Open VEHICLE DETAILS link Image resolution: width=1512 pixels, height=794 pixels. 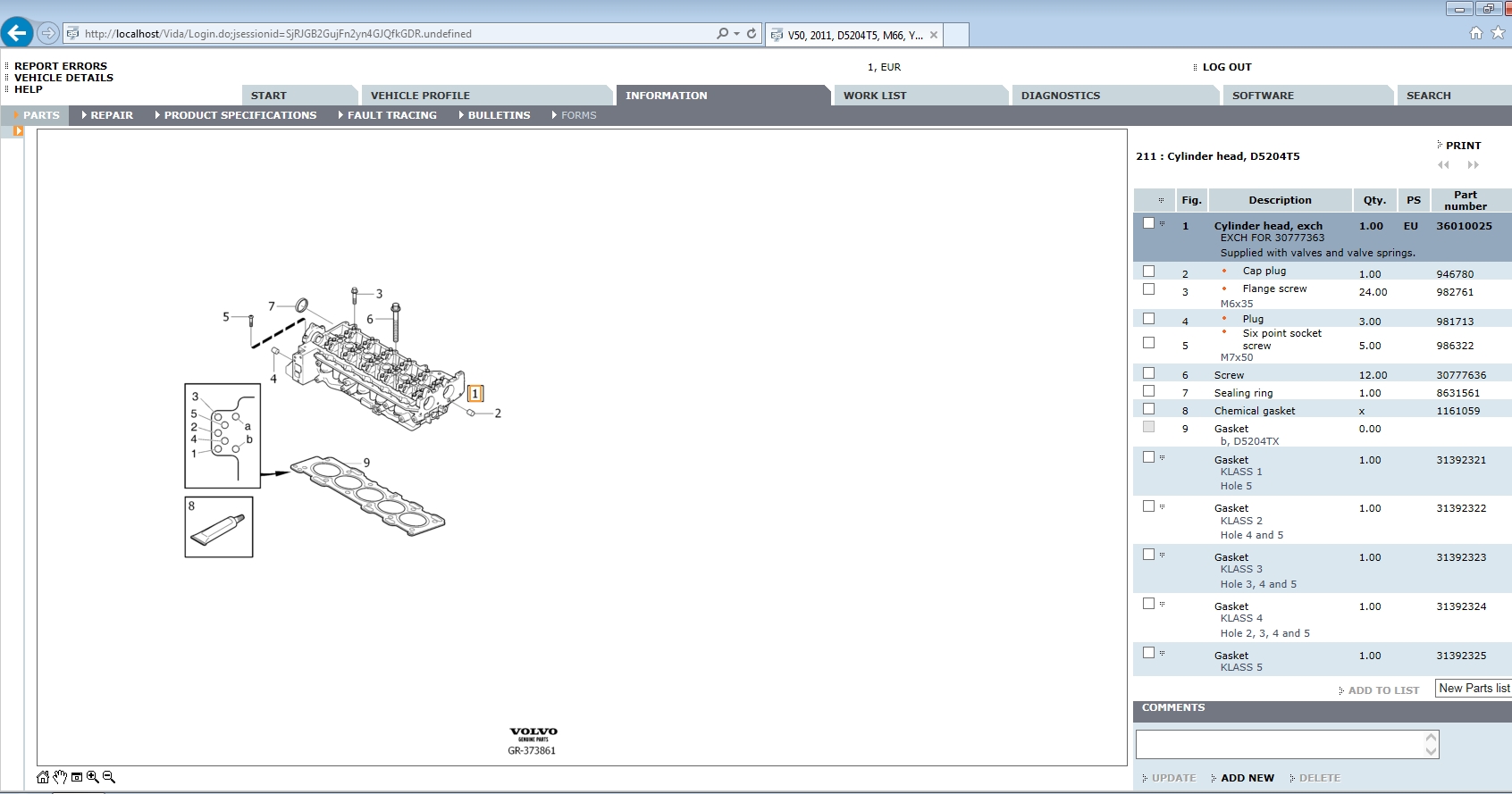click(x=63, y=78)
